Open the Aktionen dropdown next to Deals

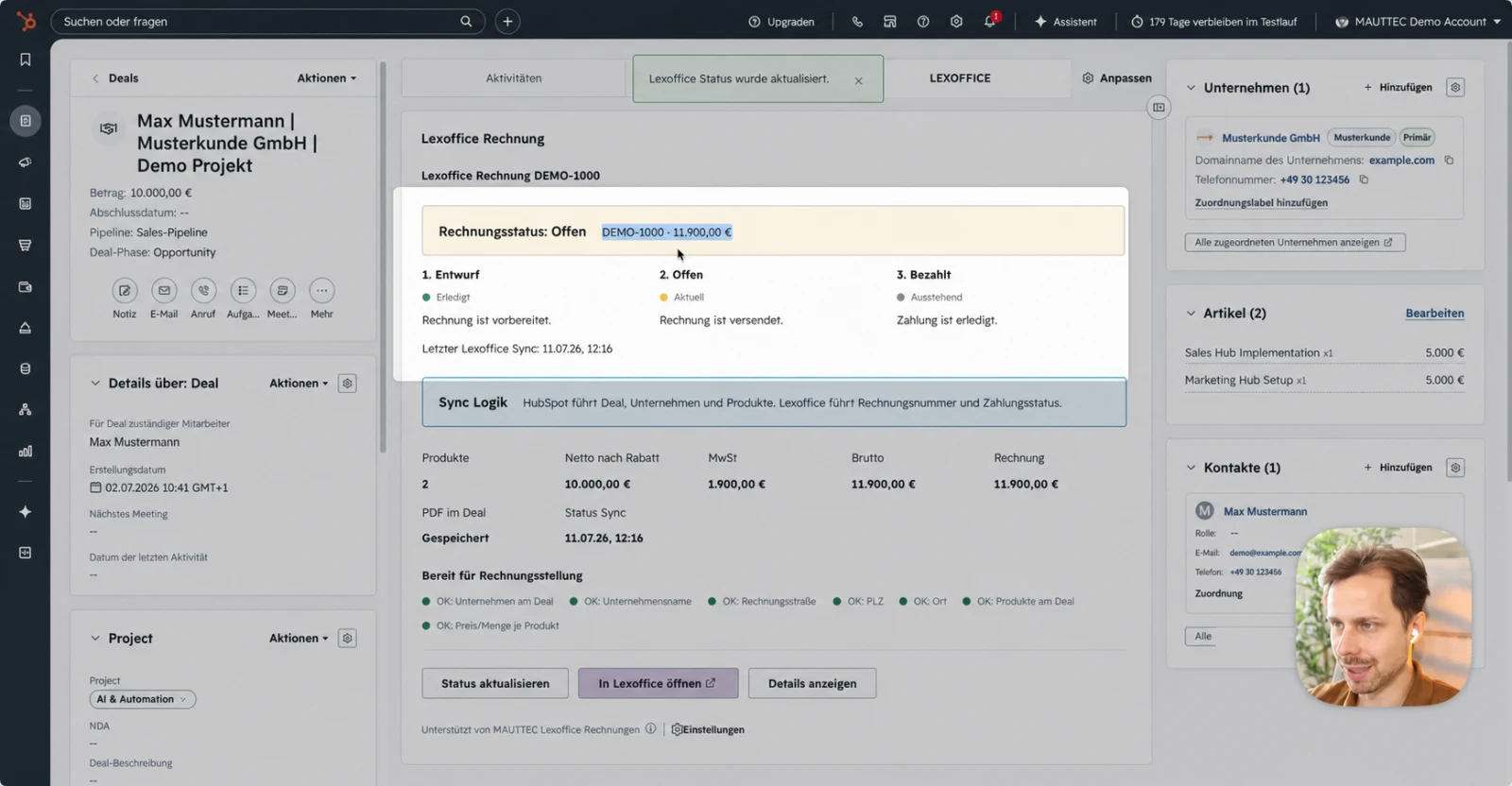point(327,78)
